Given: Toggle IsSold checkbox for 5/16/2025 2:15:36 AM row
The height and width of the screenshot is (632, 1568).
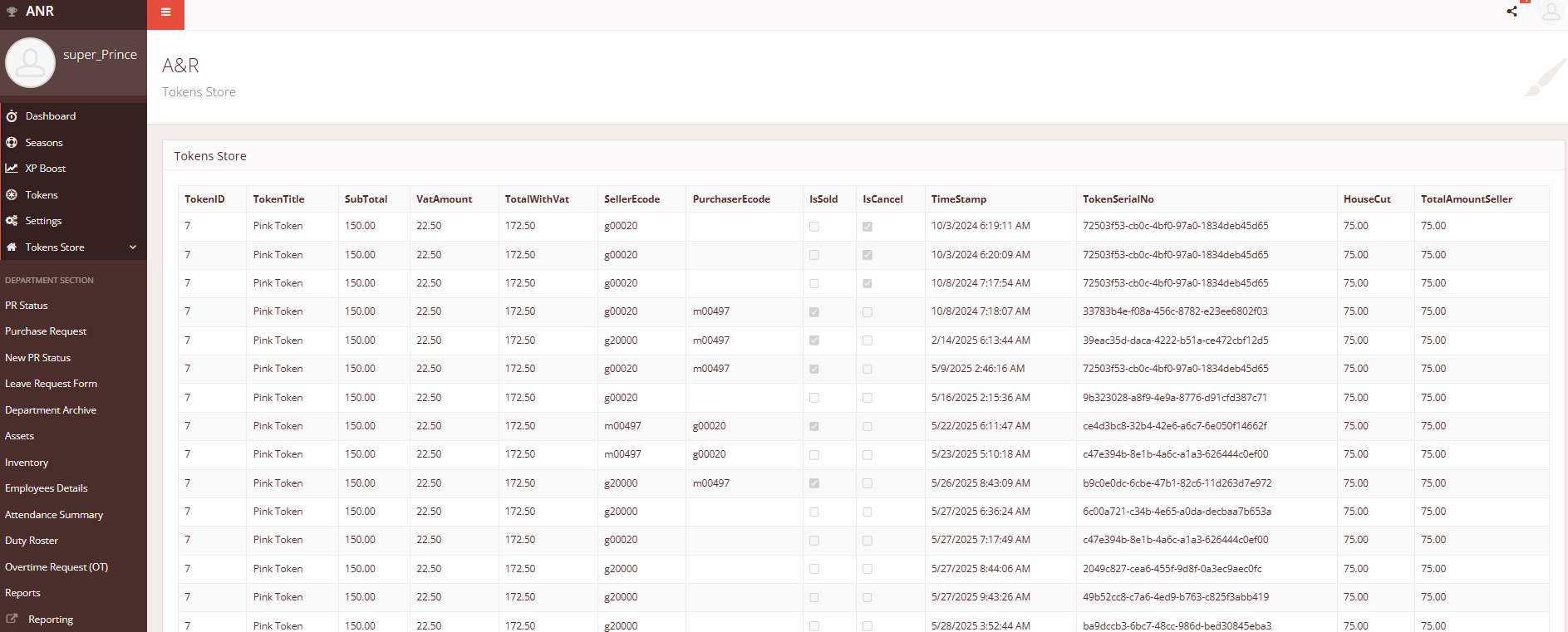Looking at the screenshot, I should (813, 398).
